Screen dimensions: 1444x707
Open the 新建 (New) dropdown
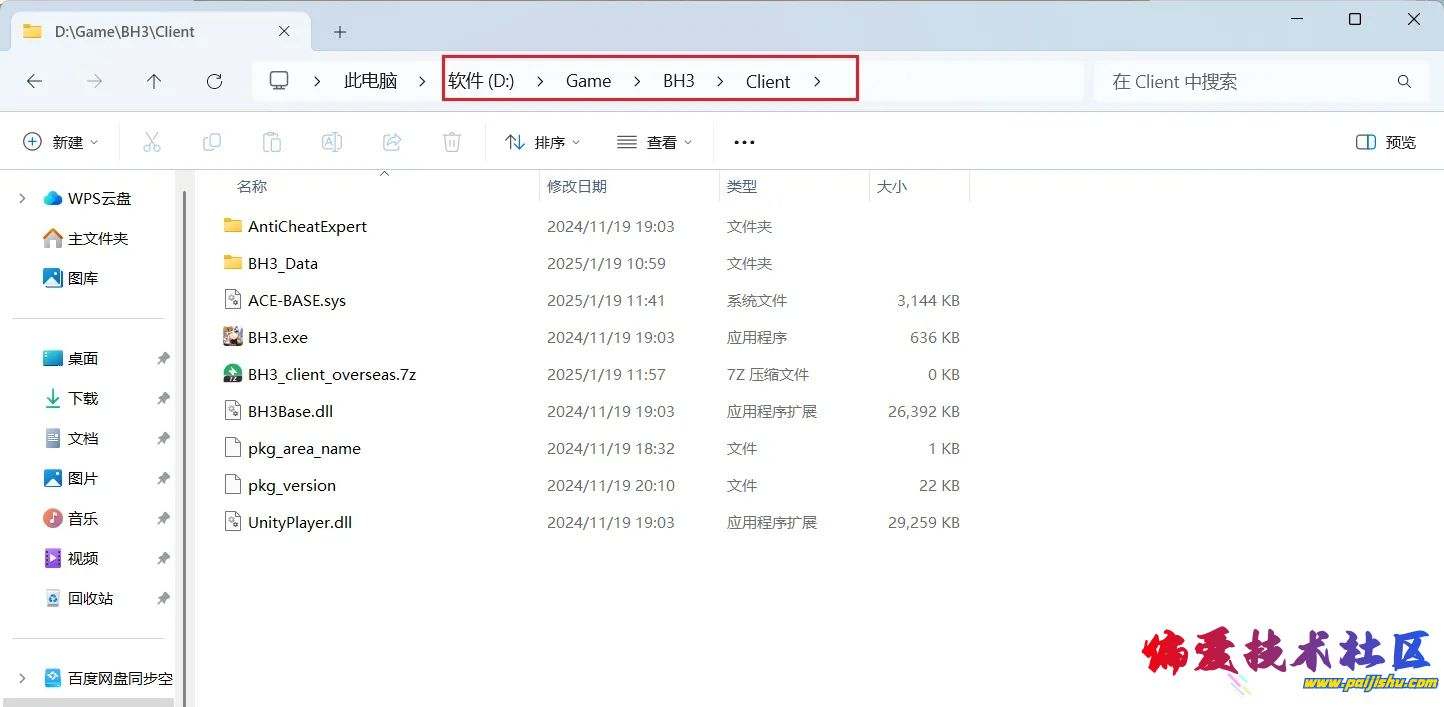pyautogui.click(x=61, y=142)
